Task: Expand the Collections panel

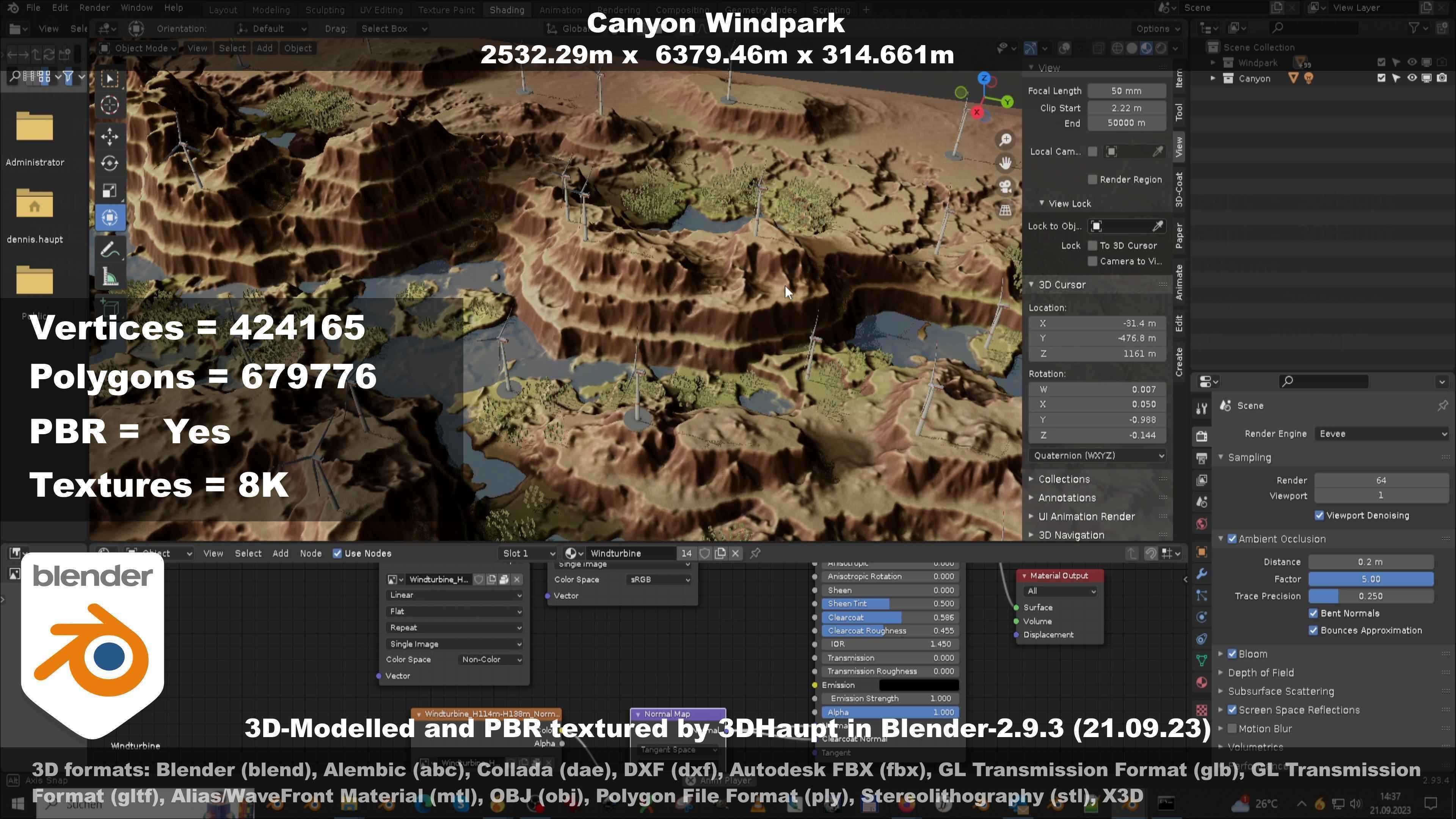Action: pyautogui.click(x=1063, y=479)
